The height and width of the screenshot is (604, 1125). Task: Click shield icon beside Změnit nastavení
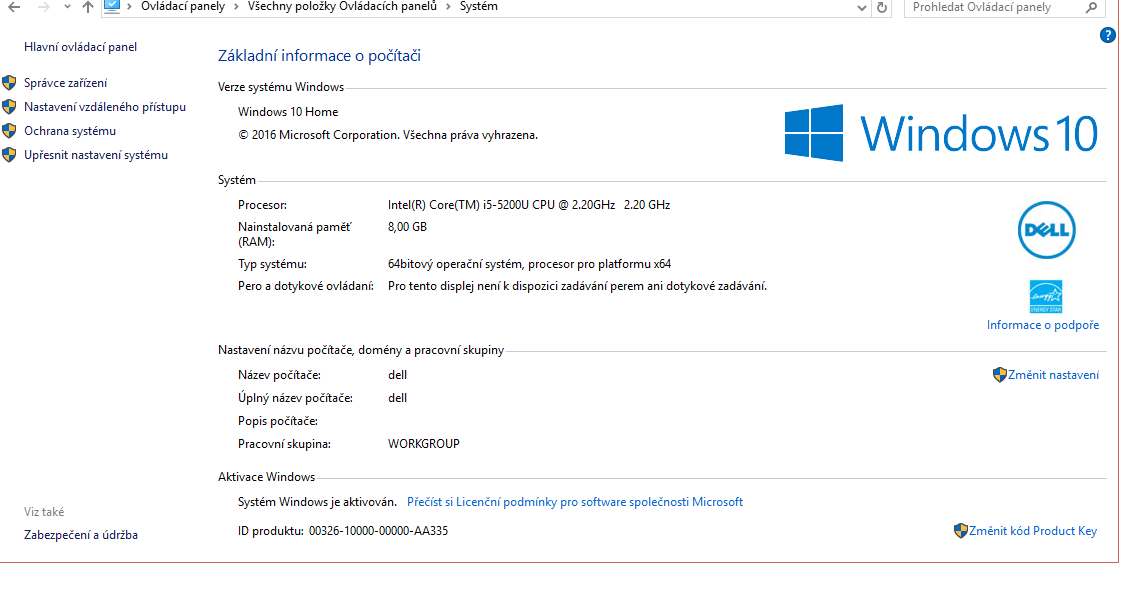[x=999, y=374]
